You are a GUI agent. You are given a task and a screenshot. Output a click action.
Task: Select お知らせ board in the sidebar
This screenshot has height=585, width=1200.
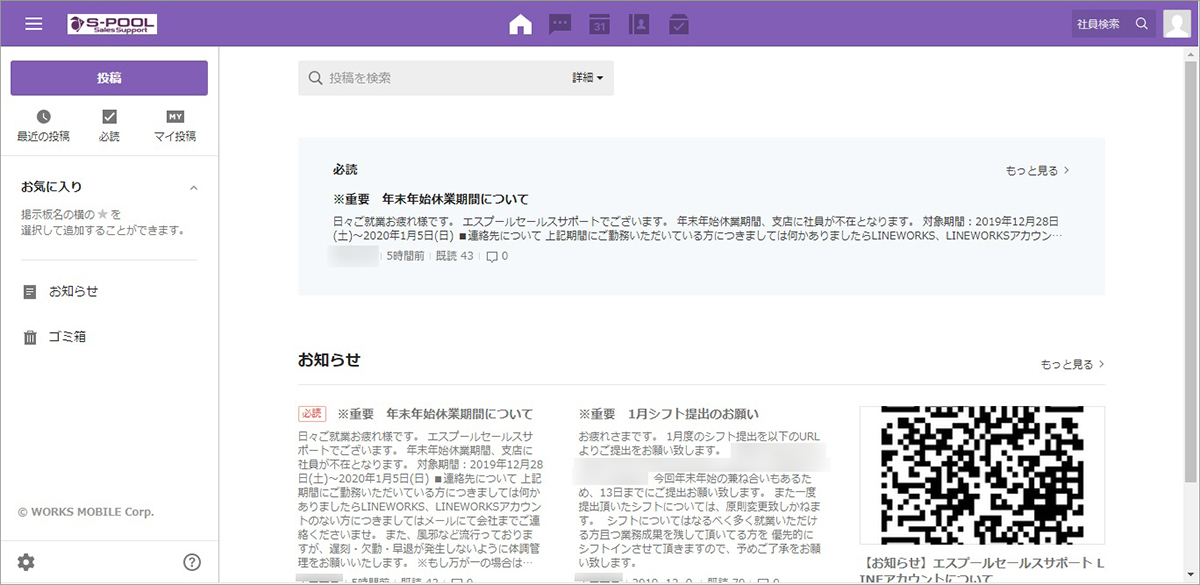click(73, 291)
